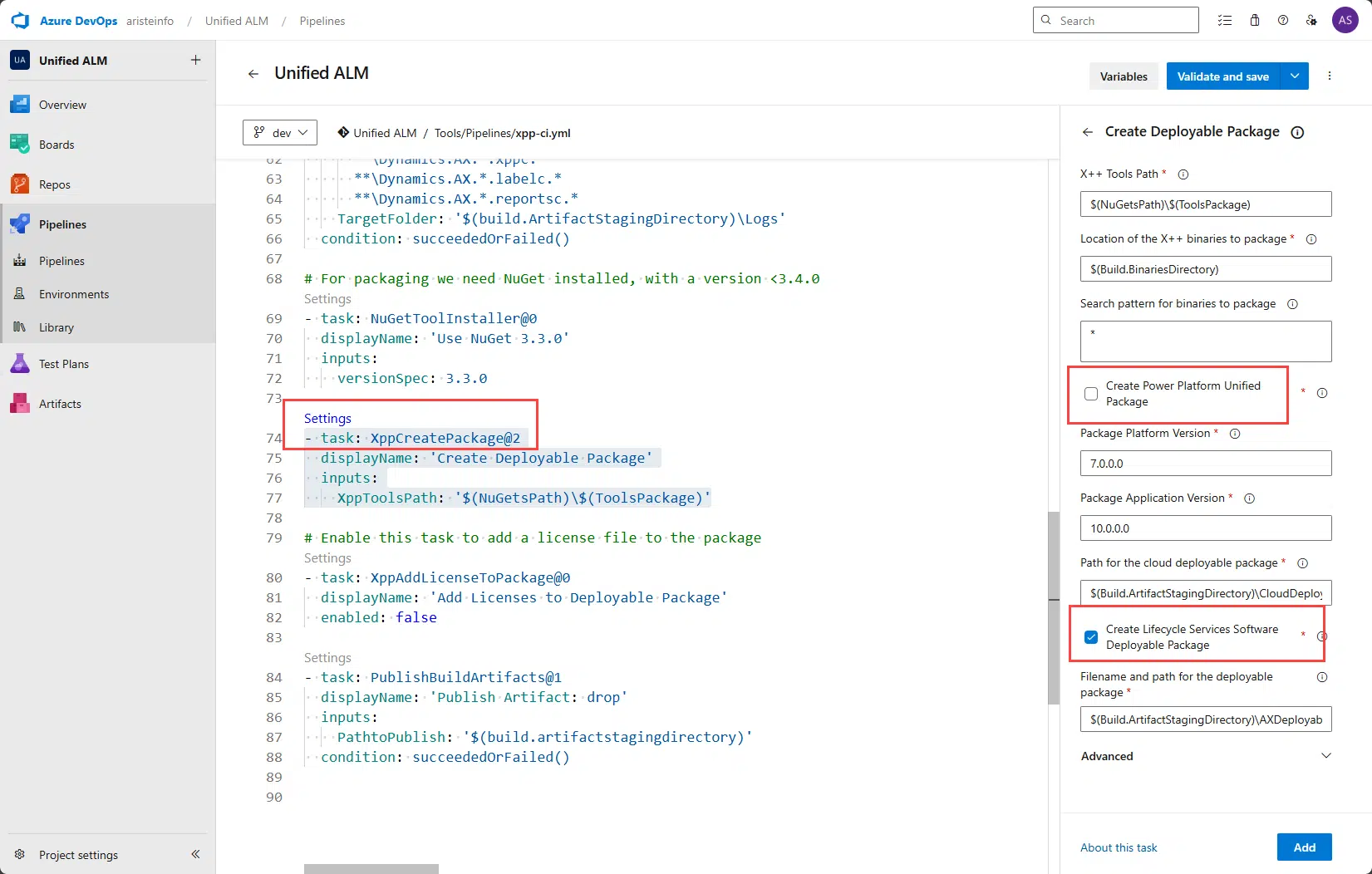Click the Azure DevOps logo icon
Screen dimensions: 1372x874
click(x=20, y=21)
